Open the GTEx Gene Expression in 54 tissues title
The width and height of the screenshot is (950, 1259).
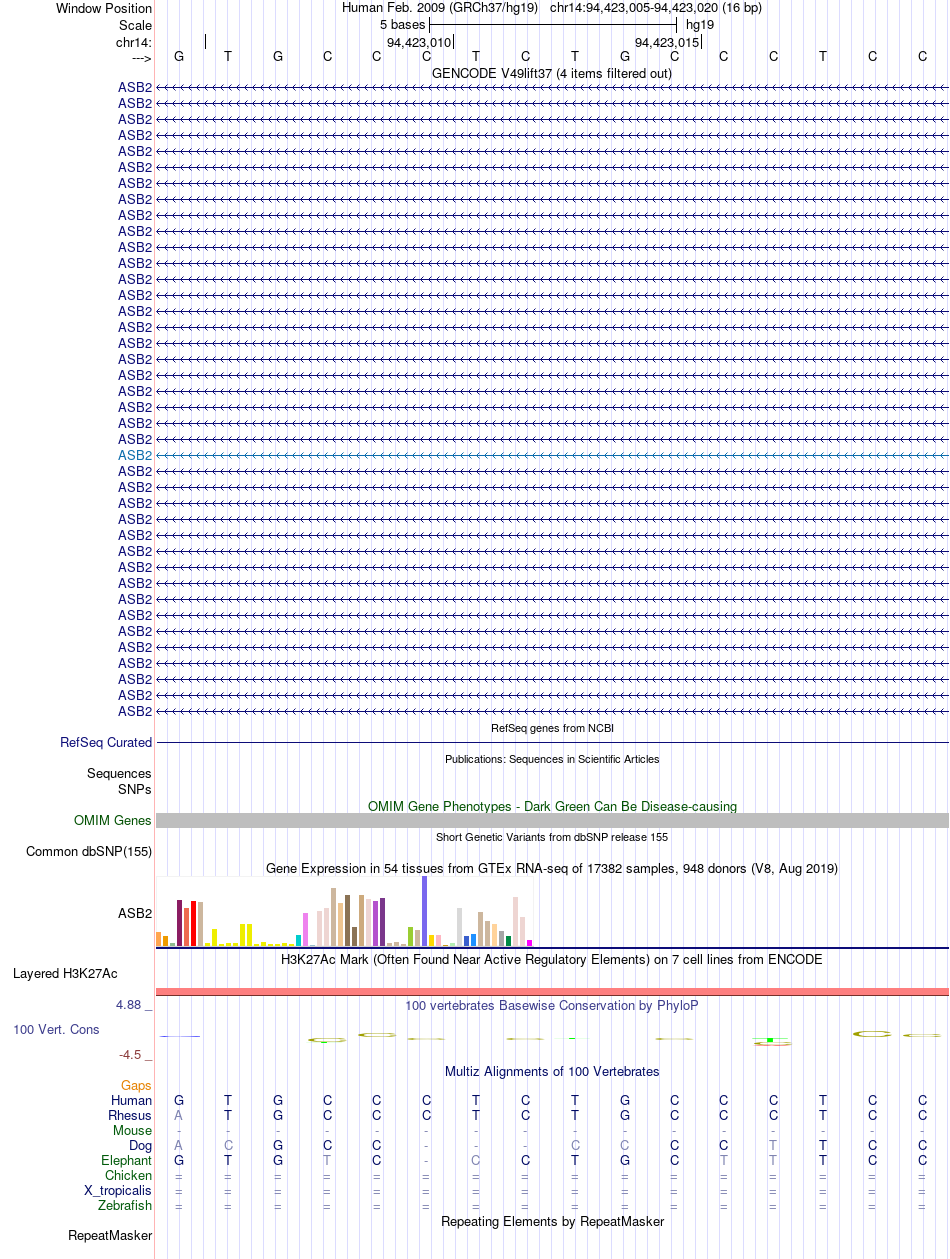pos(552,869)
